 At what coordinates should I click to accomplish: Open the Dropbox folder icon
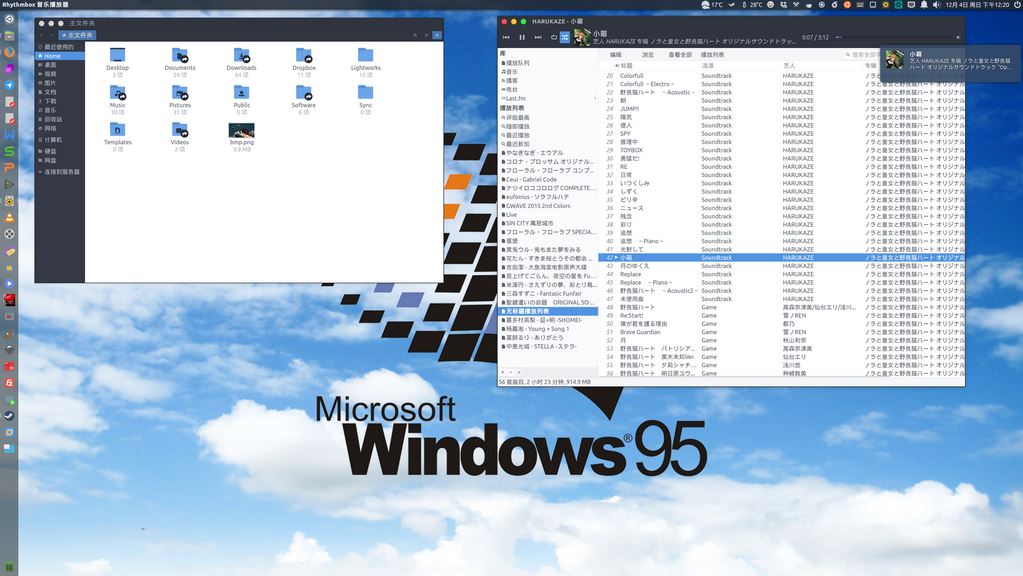[304, 55]
